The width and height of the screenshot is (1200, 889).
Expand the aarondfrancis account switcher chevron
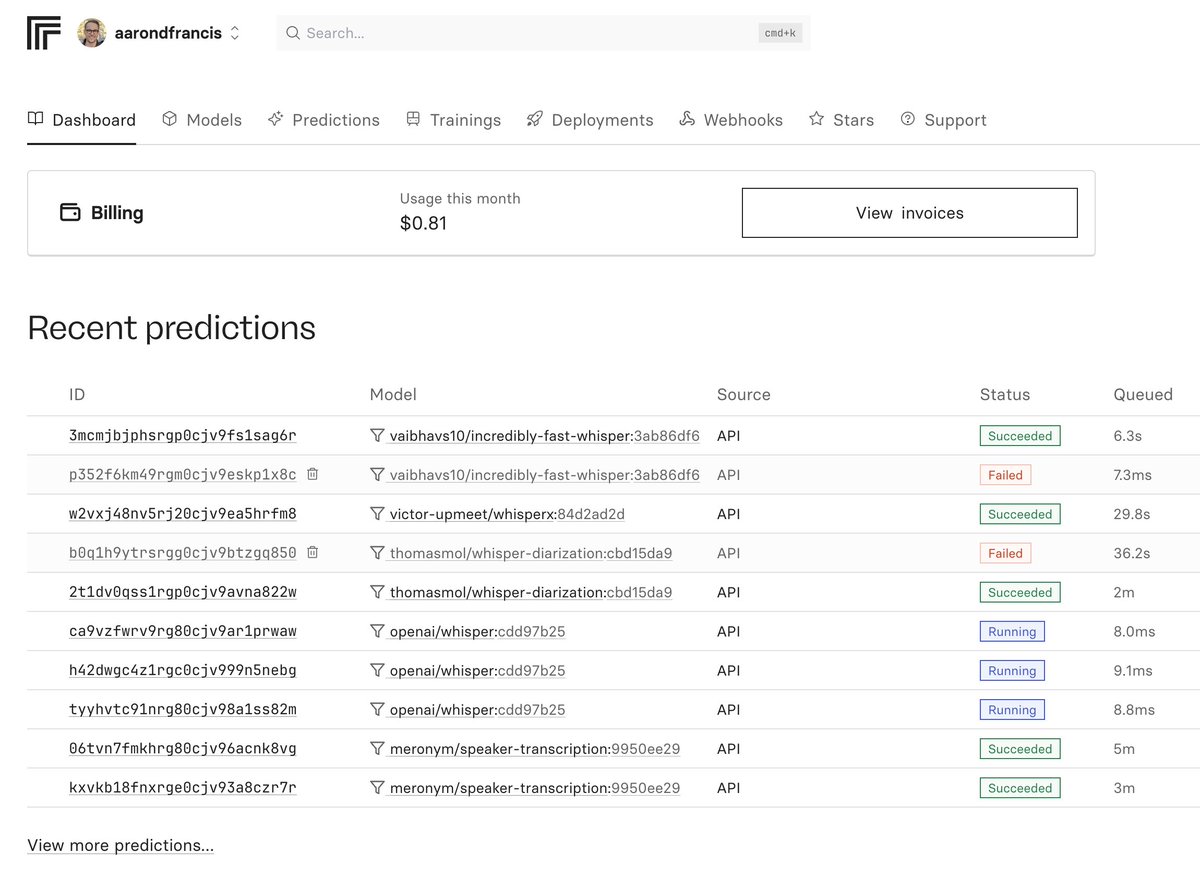click(x=235, y=33)
